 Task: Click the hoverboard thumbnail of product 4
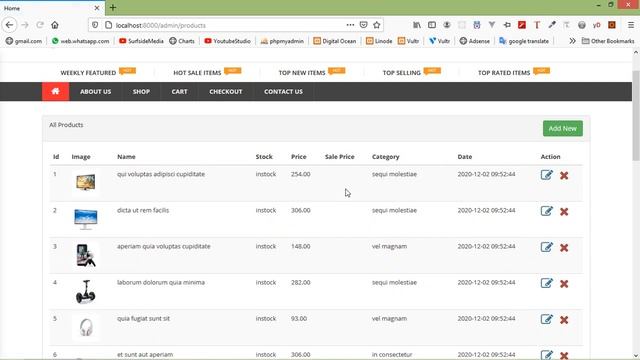86,291
